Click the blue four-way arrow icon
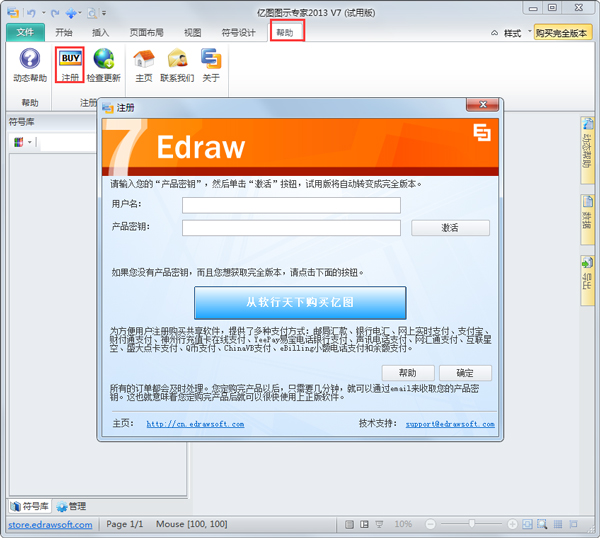The width and height of the screenshot is (600, 538). click(x=71, y=13)
